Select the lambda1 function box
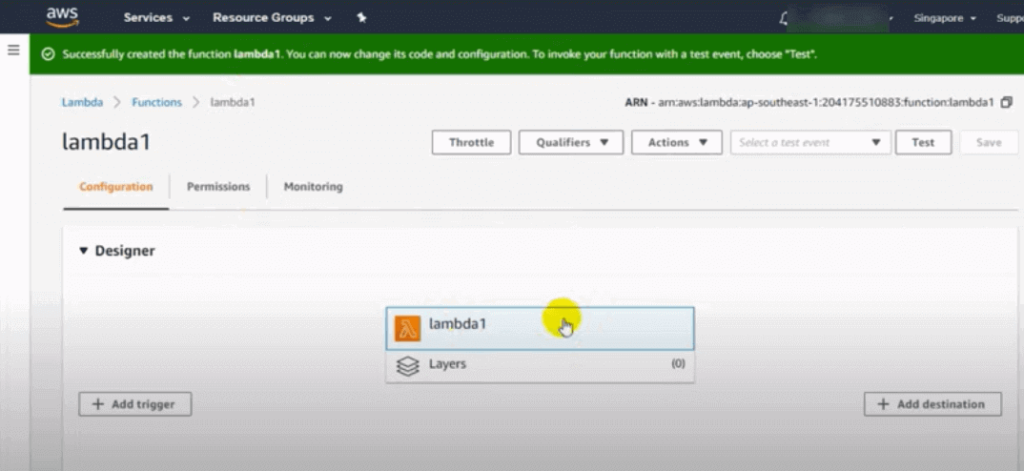 tap(540, 329)
